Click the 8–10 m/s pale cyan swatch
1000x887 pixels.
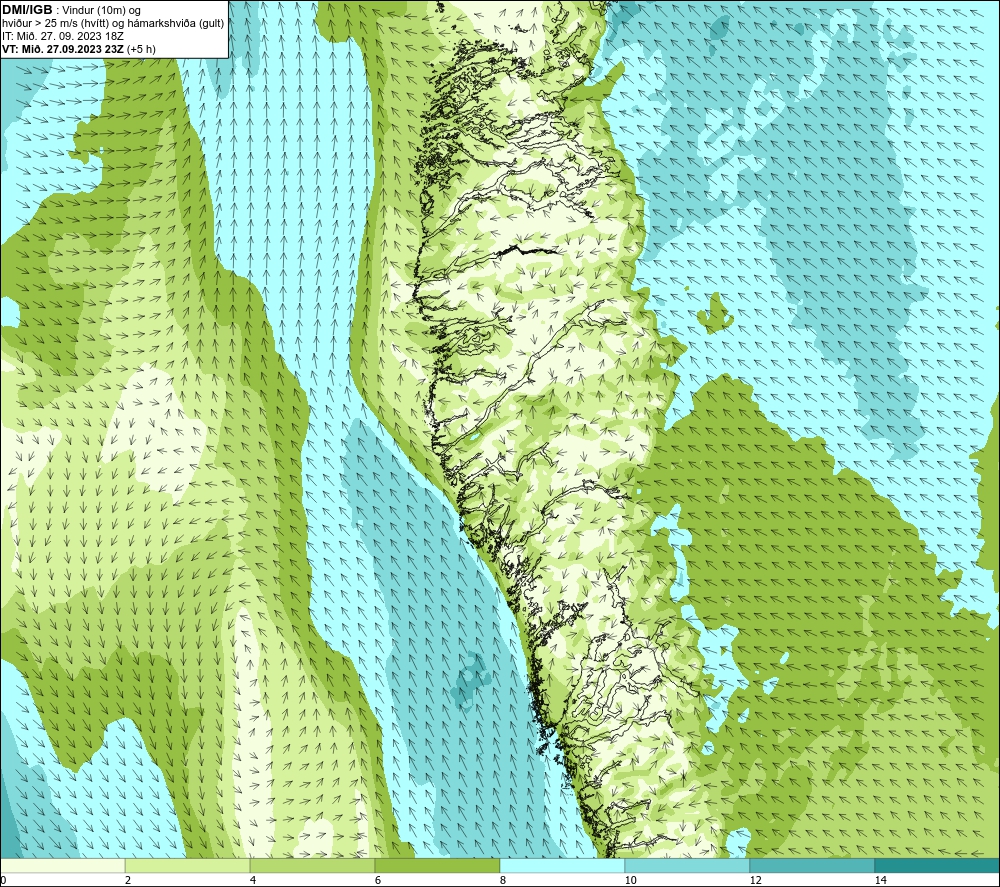pyautogui.click(x=562, y=865)
